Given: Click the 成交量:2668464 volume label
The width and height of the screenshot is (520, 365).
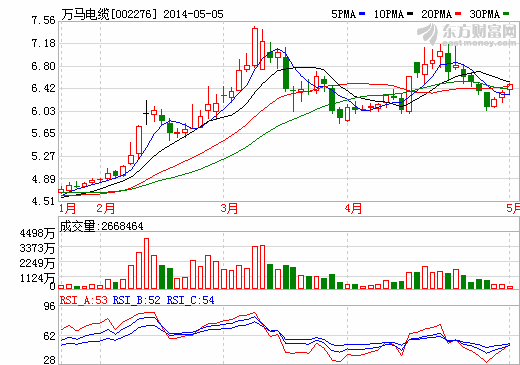Looking at the screenshot, I should coord(101,226).
